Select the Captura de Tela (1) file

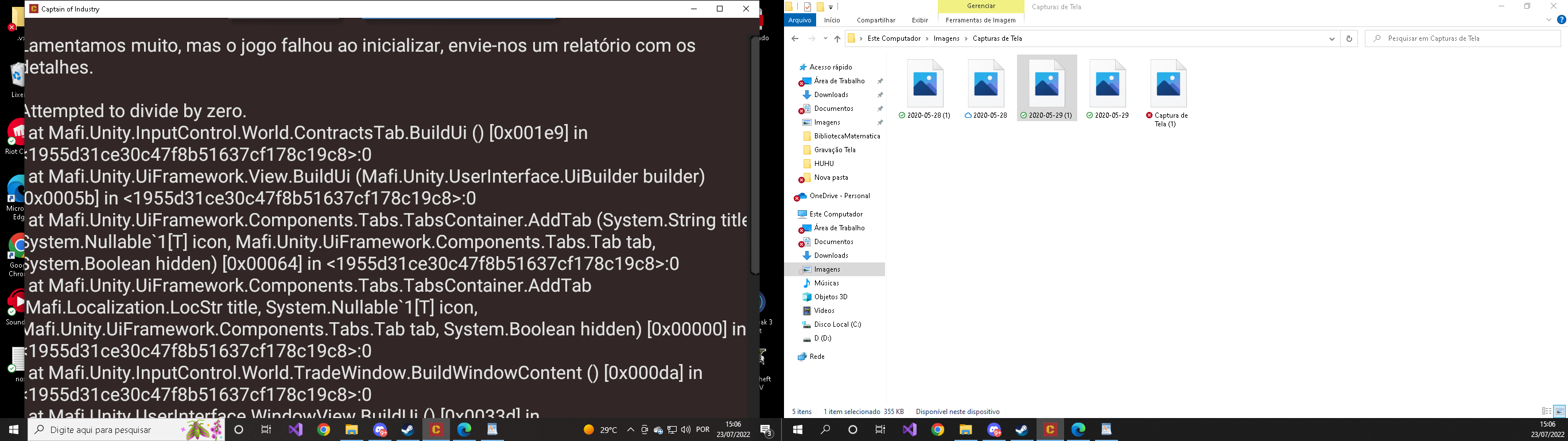[x=1167, y=94]
